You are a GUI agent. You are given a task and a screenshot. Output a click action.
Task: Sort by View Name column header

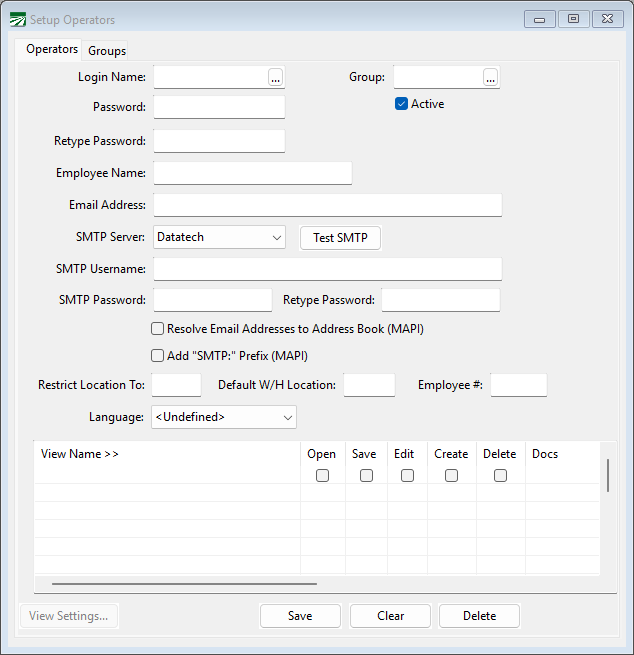pyautogui.click(x=80, y=454)
